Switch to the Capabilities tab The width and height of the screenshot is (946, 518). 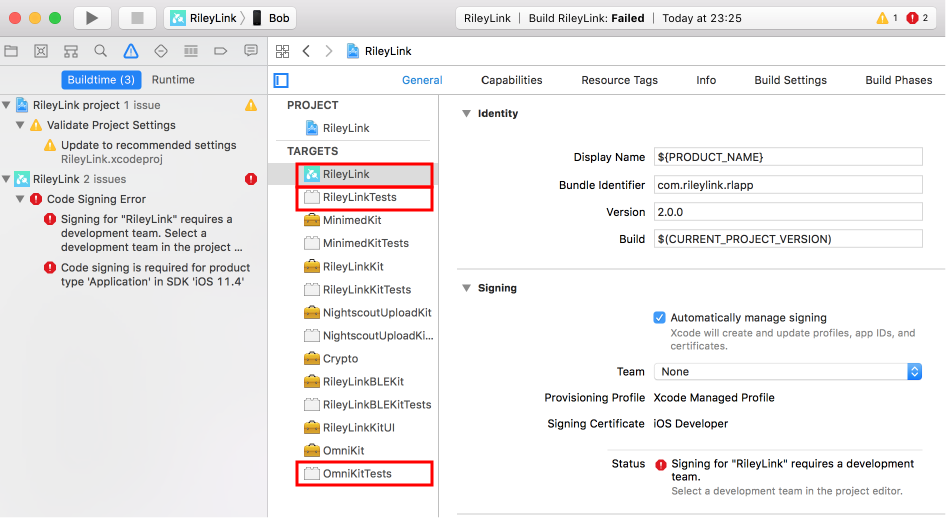tap(512, 80)
